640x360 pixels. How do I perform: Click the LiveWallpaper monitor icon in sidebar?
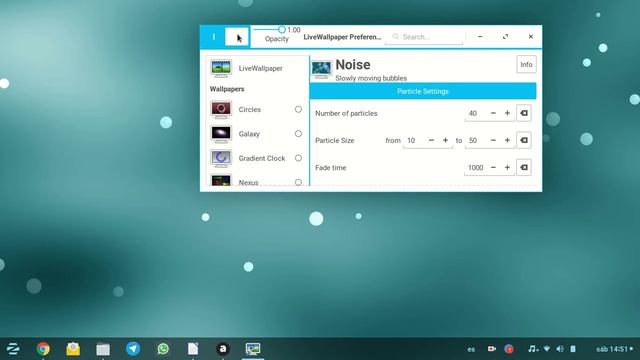[x=221, y=68]
